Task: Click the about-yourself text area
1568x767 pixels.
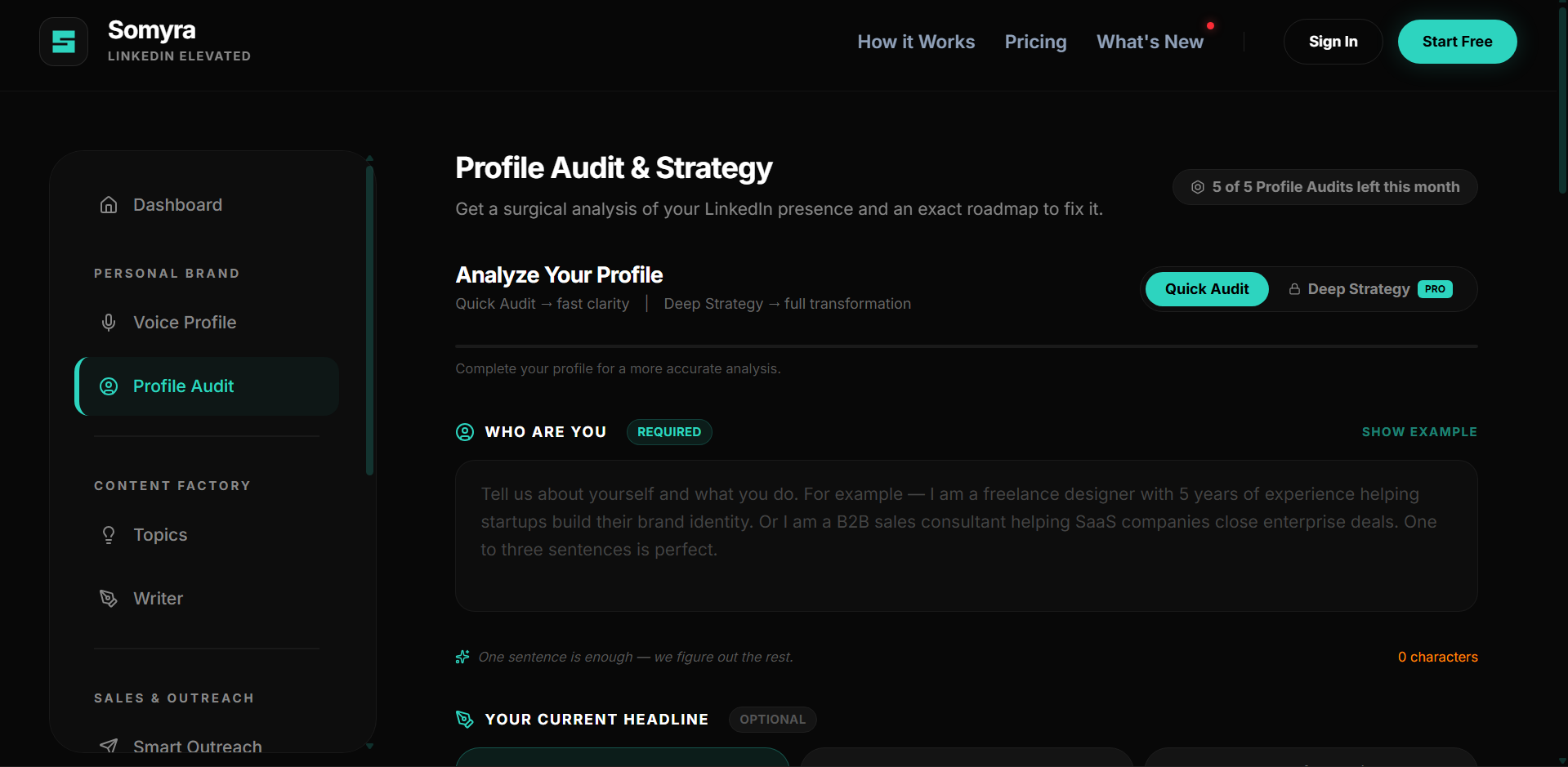Action: (x=966, y=536)
